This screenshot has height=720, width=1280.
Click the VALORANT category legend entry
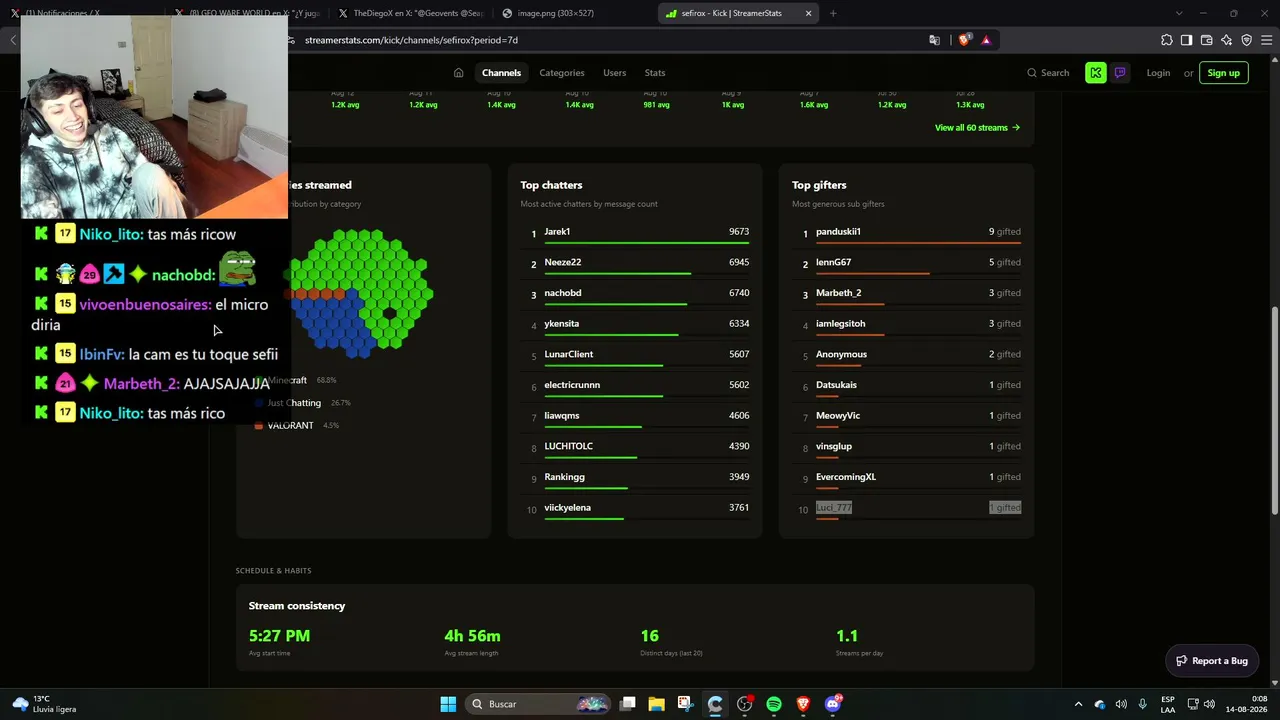point(290,426)
